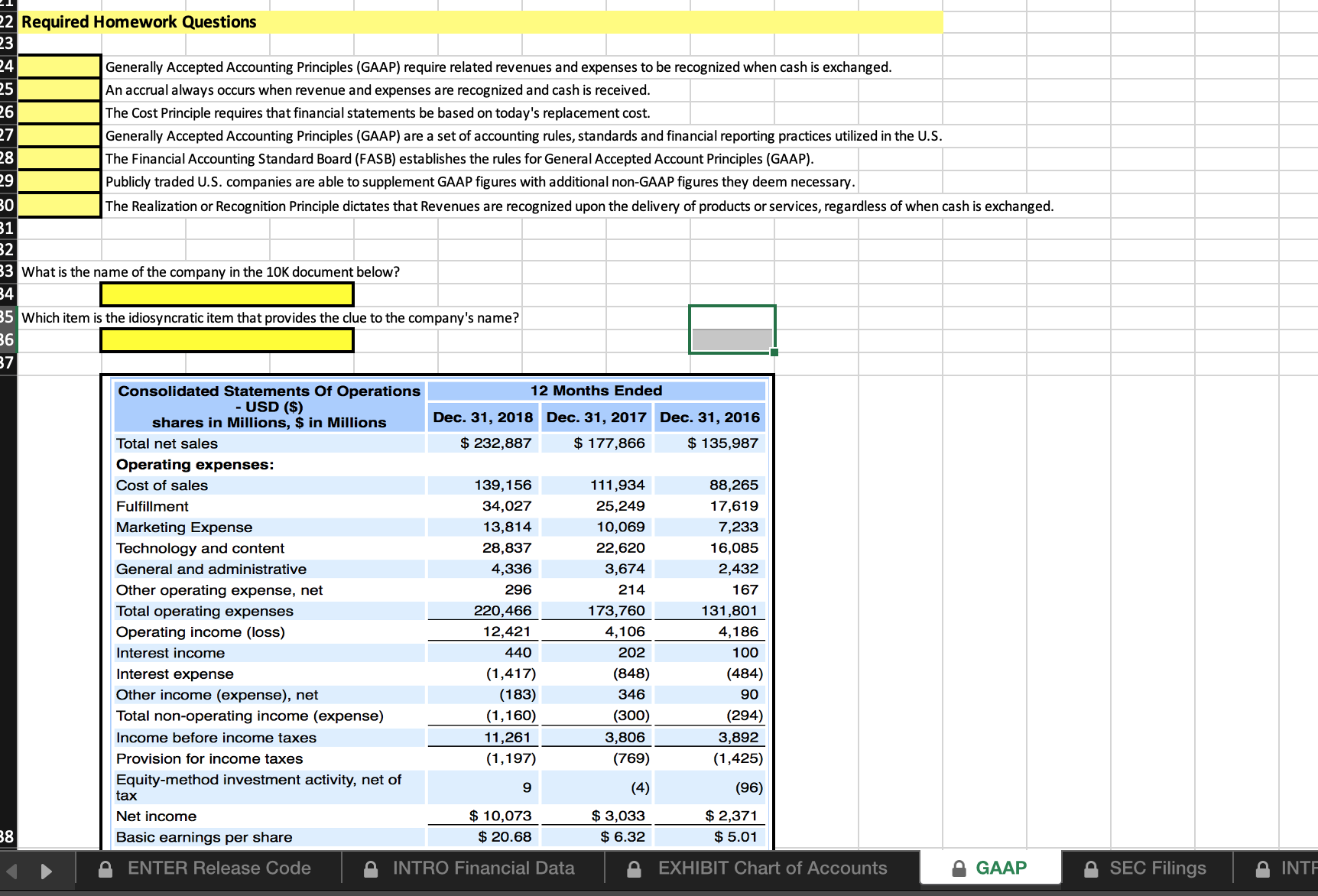Select row 24 header

click(7, 67)
